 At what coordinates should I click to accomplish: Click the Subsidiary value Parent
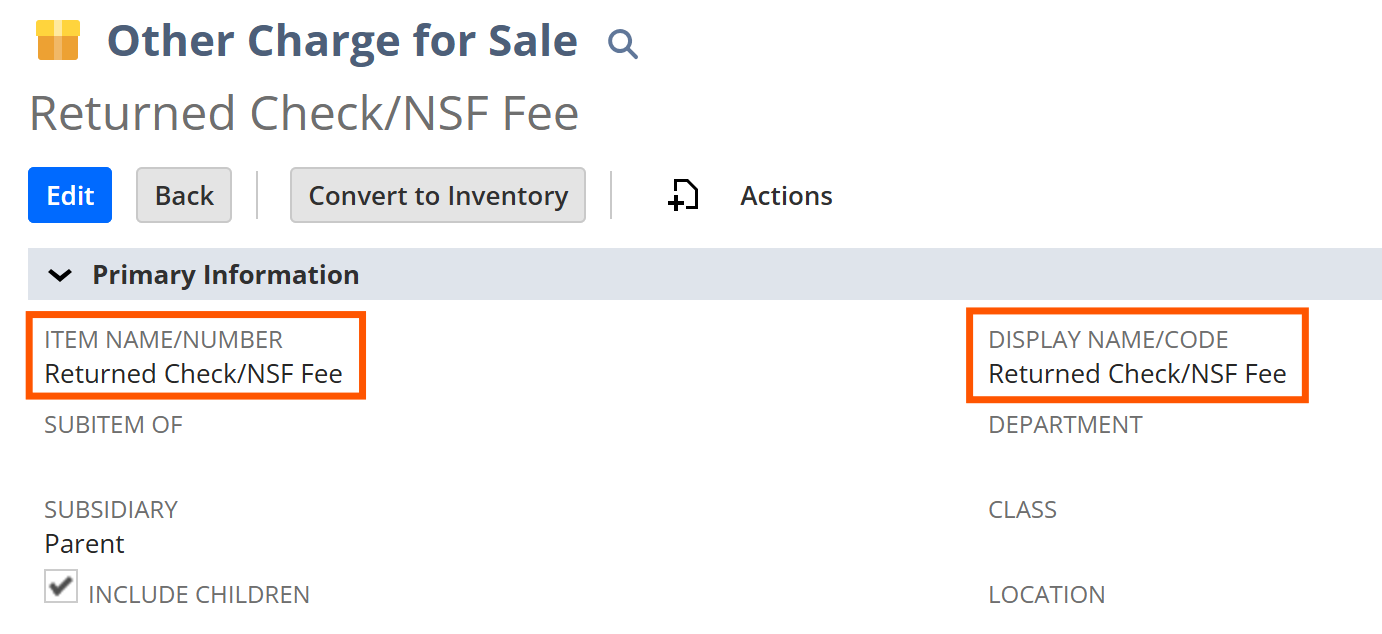85,544
